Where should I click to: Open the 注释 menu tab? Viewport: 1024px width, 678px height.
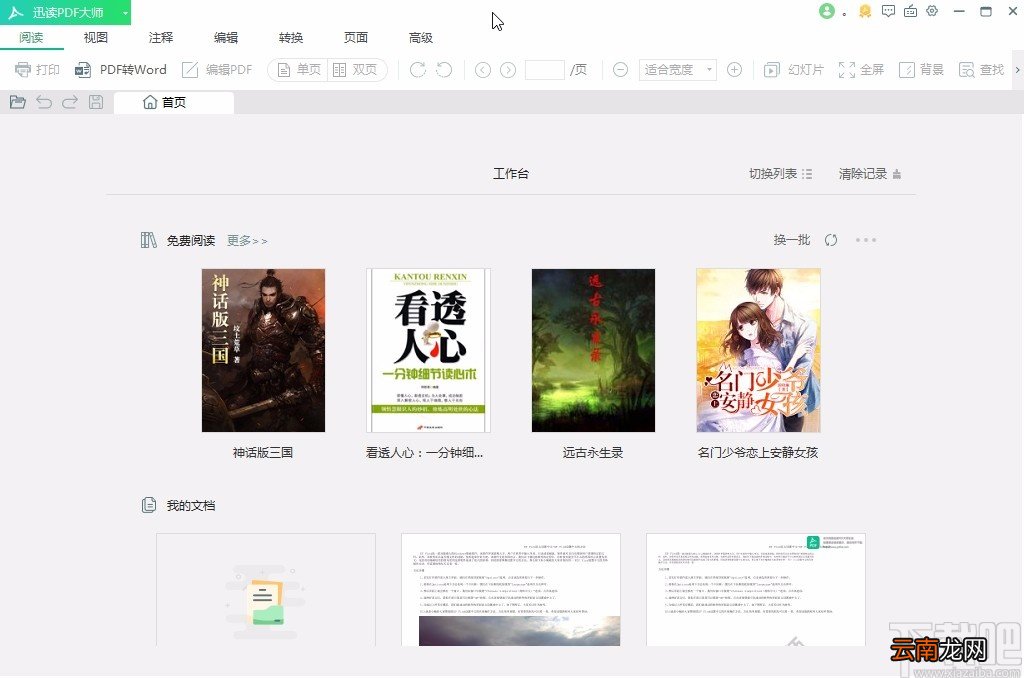pos(161,37)
